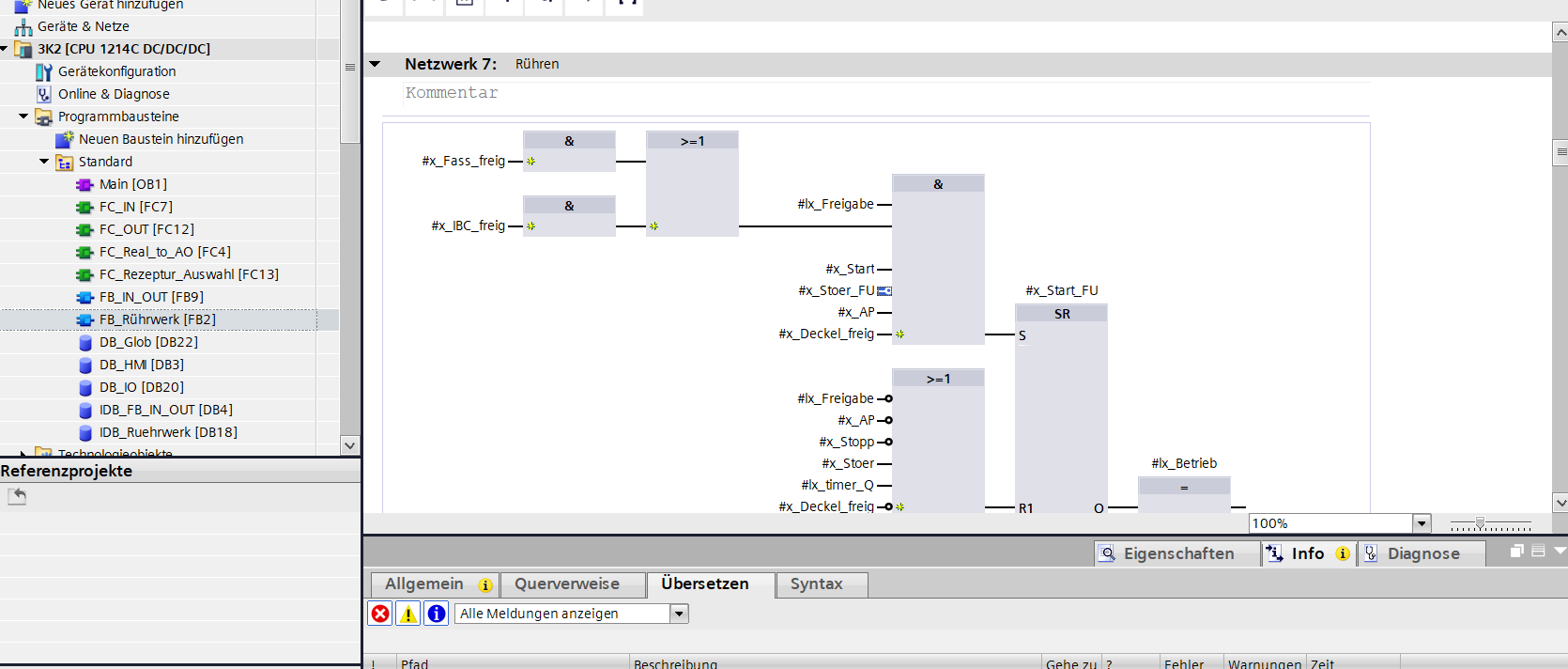Viewport: 1568px width, 669px height.
Task: Click the Kommentar field of Netzwerk 7
Action: [x=883, y=93]
